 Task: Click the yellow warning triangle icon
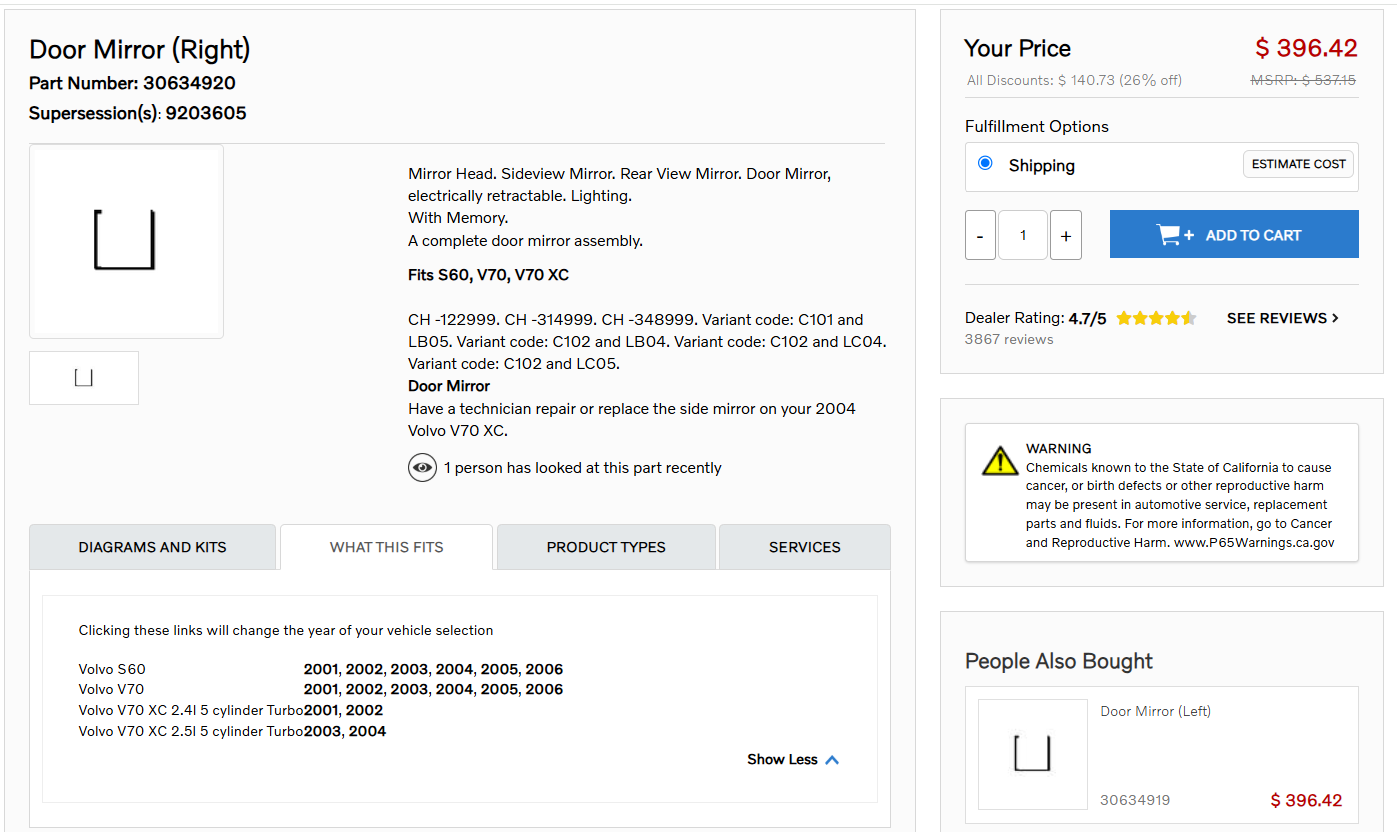click(x=999, y=461)
